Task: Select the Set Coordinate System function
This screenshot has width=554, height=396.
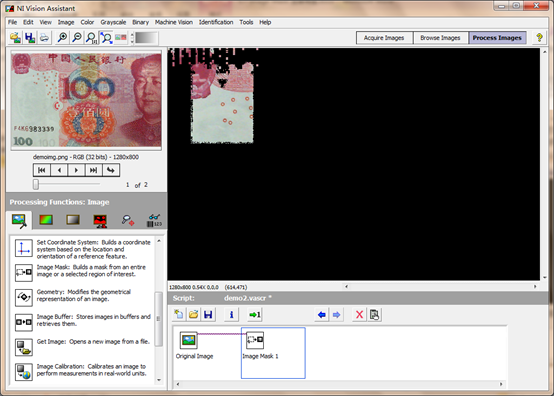Action: coord(83,249)
